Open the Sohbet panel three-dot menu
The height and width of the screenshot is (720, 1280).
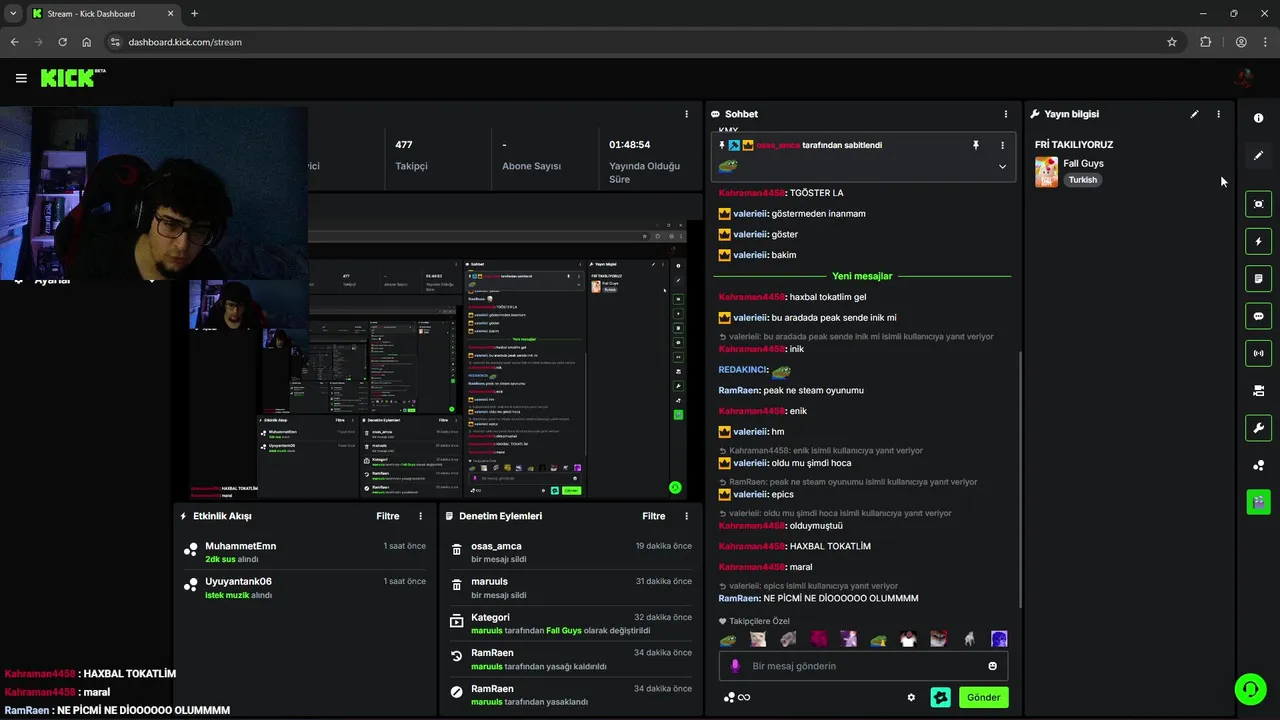coord(1006,114)
